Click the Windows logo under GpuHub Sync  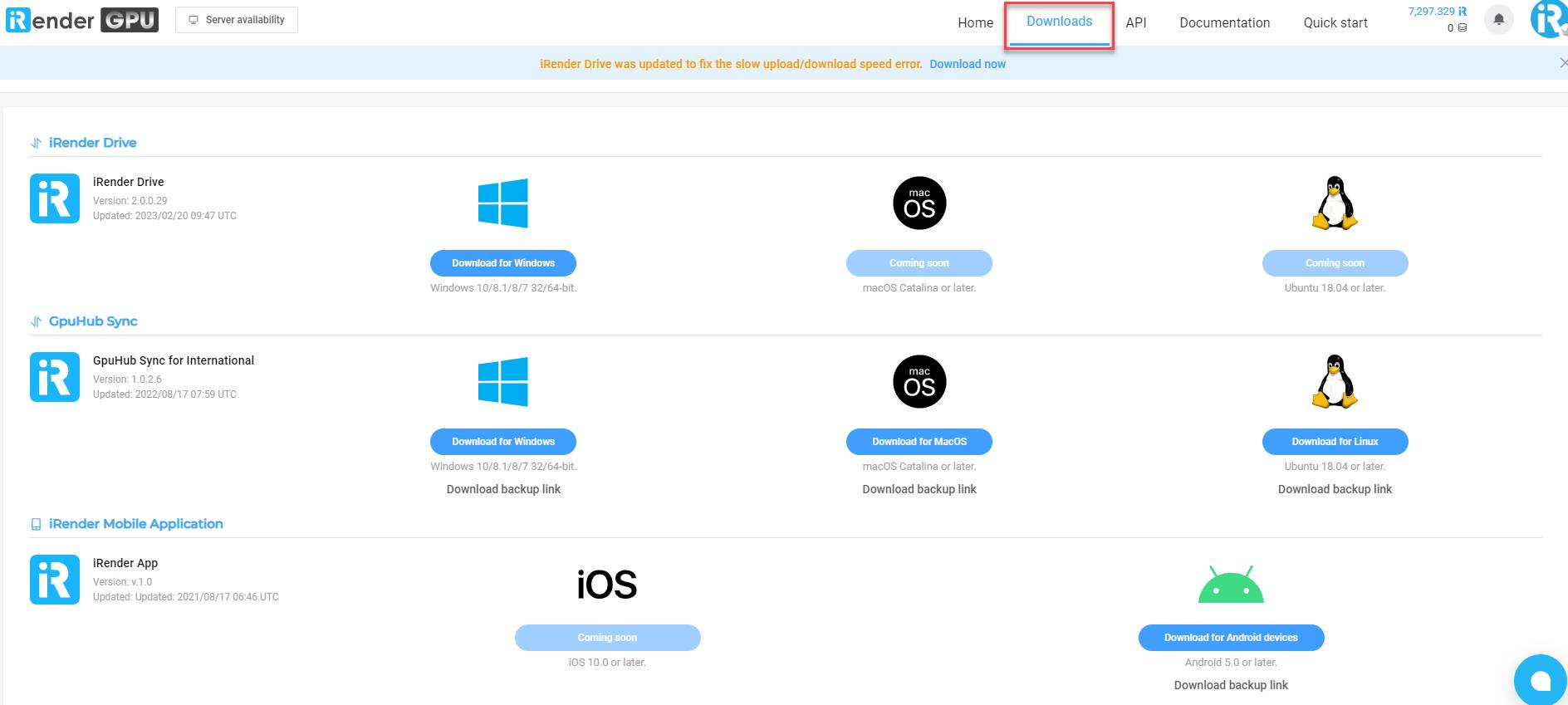[x=503, y=381]
